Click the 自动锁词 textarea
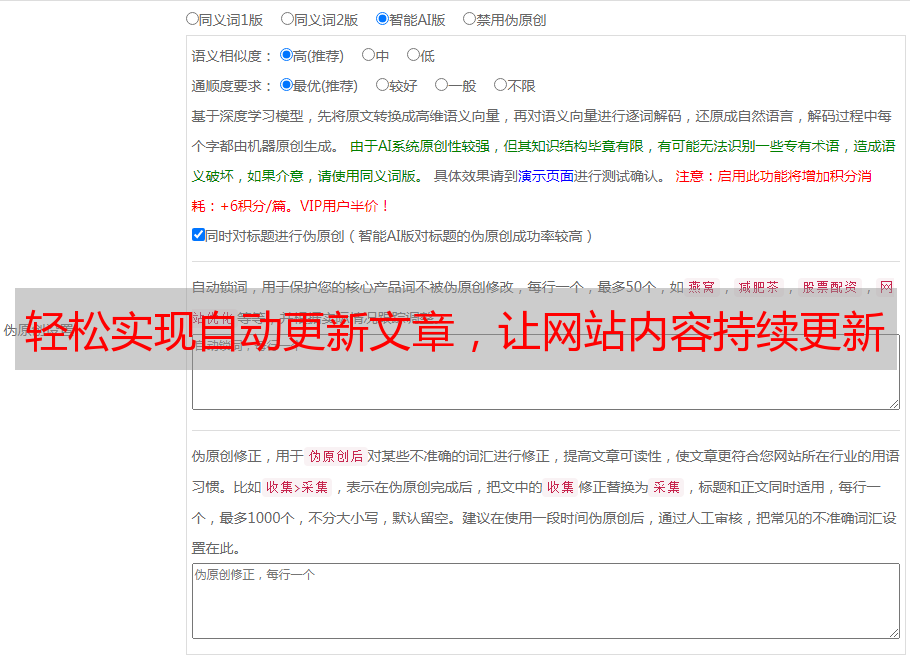 (x=546, y=372)
